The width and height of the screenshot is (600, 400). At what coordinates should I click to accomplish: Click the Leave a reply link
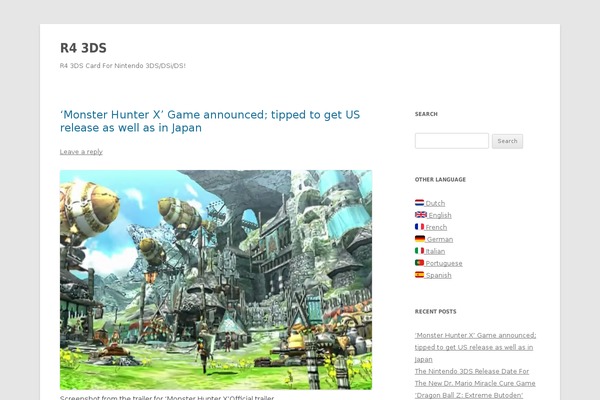click(81, 152)
